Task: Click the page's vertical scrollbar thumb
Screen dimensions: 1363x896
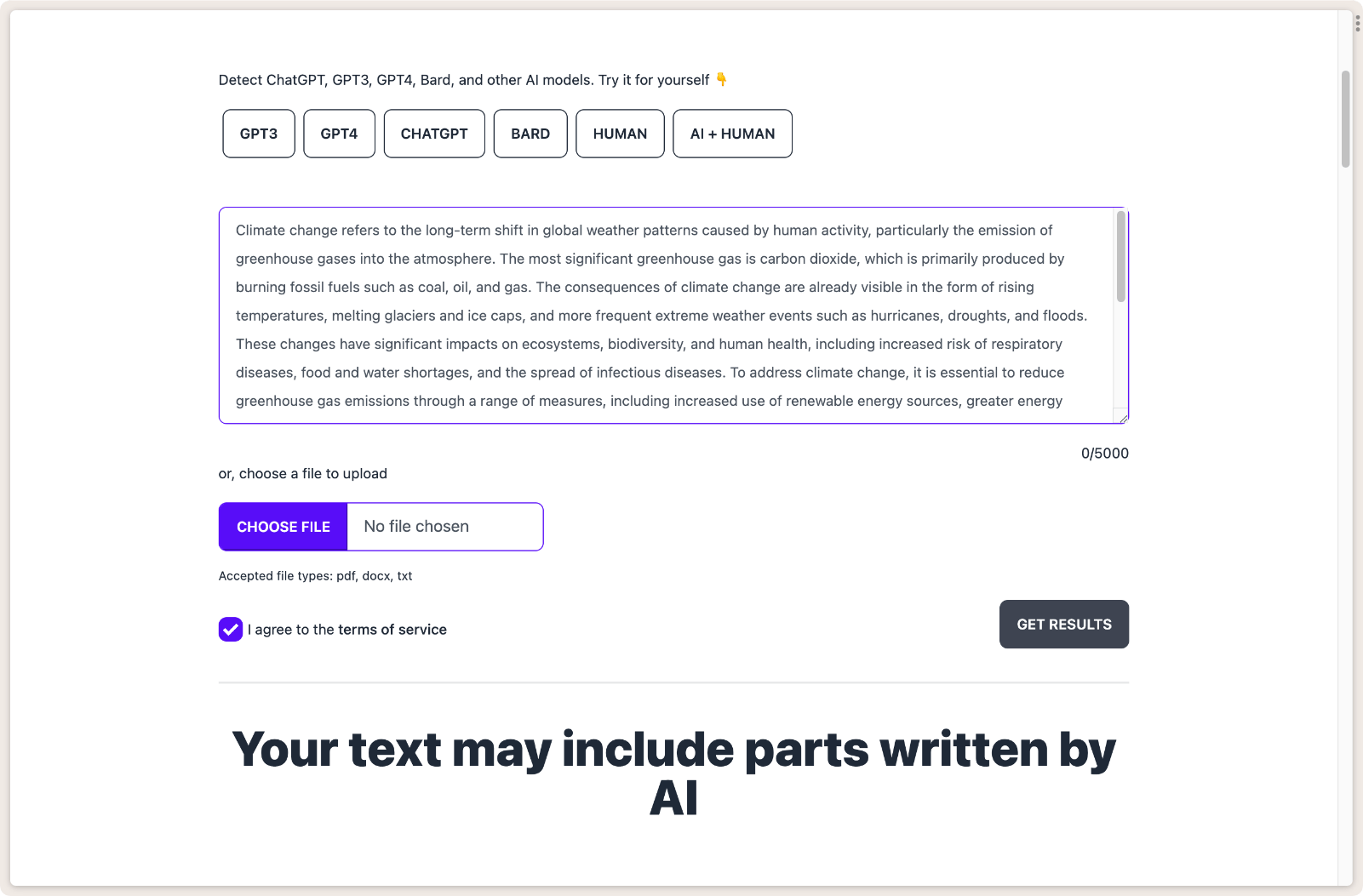Action: click(1345, 119)
